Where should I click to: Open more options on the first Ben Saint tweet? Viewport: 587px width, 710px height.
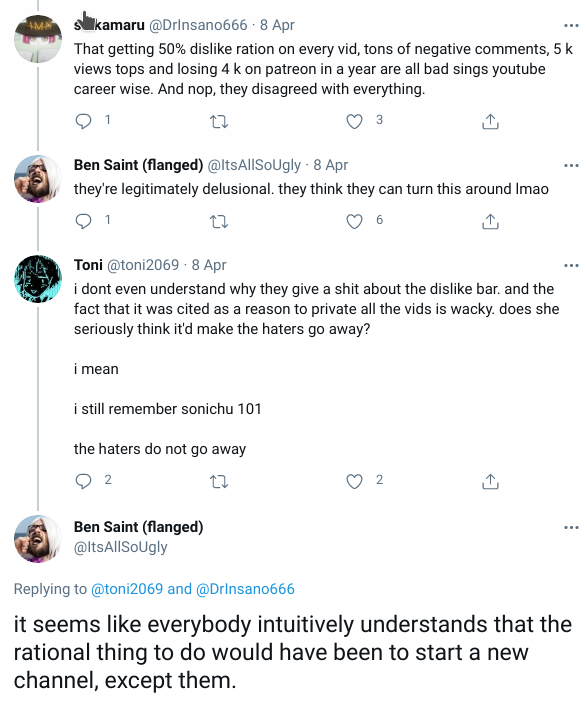point(571,165)
